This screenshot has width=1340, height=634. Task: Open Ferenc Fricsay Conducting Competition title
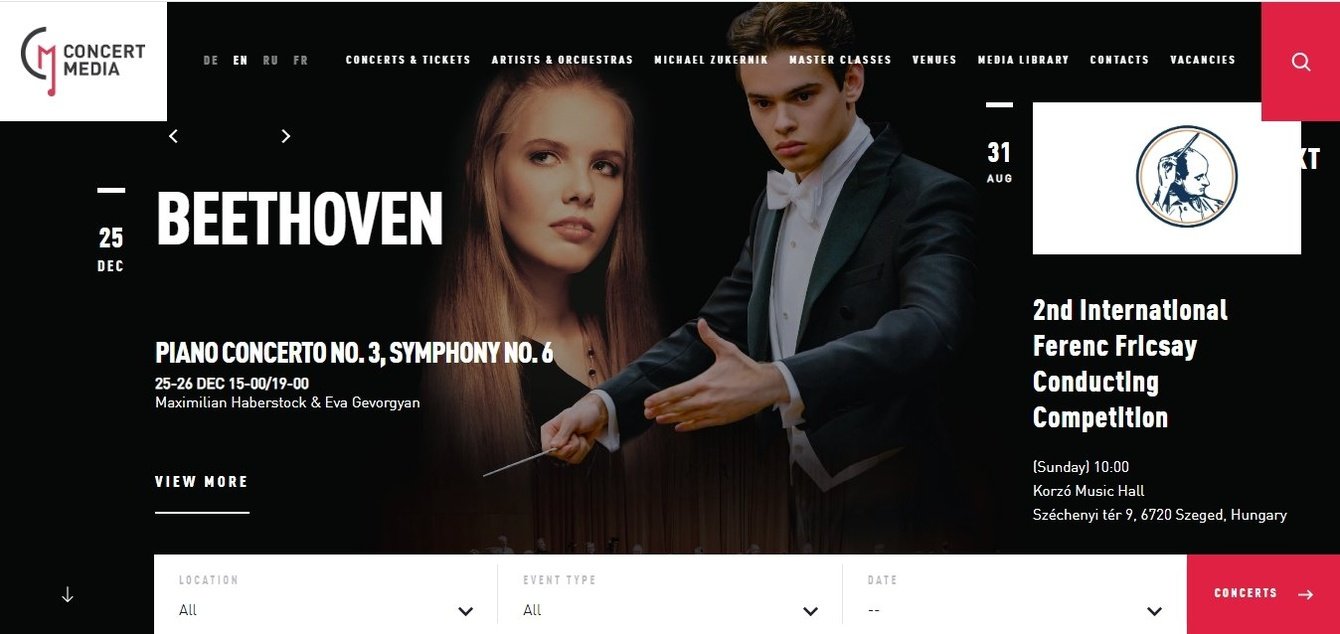[1130, 364]
